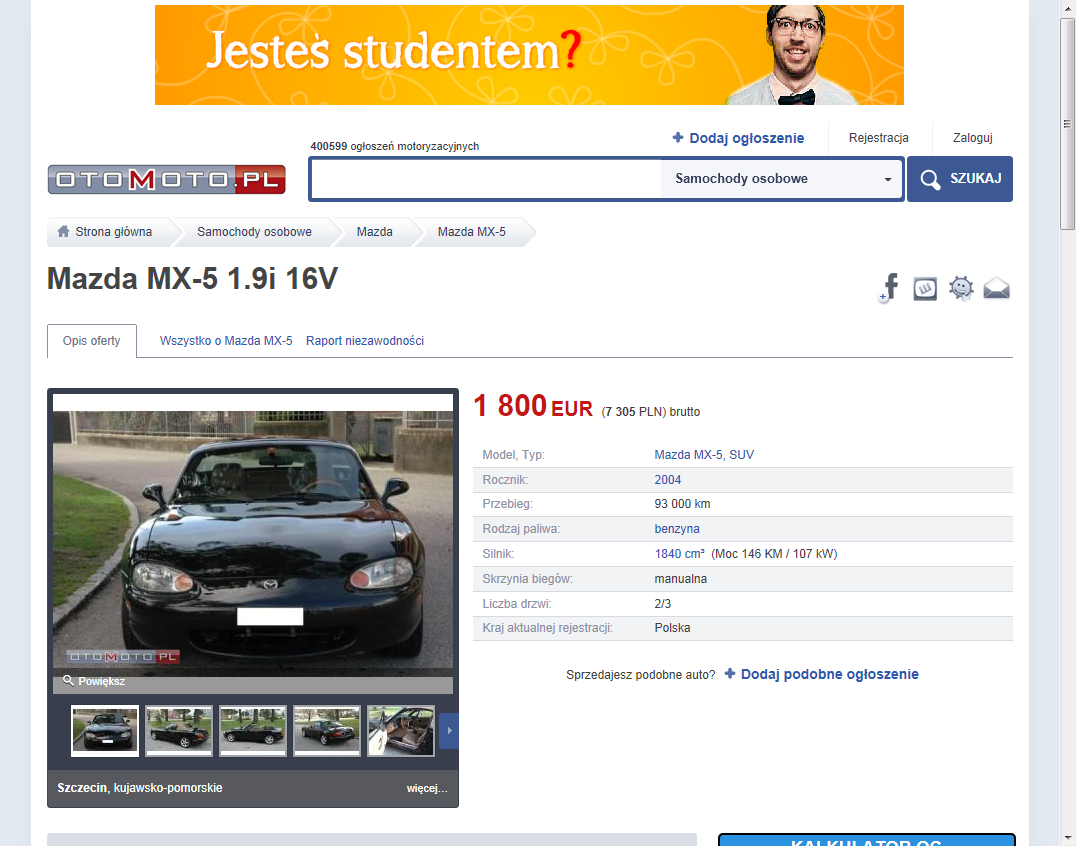Click the gearbox value manualna

pyautogui.click(x=681, y=579)
